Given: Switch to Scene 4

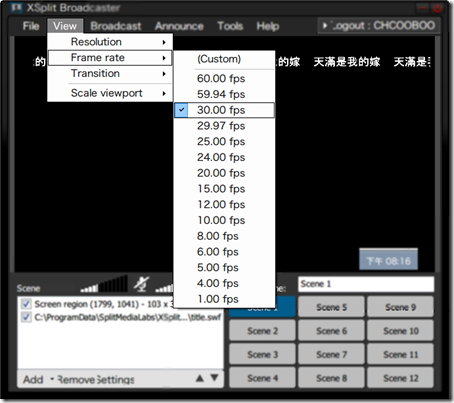Looking at the screenshot, I should coord(262,378).
